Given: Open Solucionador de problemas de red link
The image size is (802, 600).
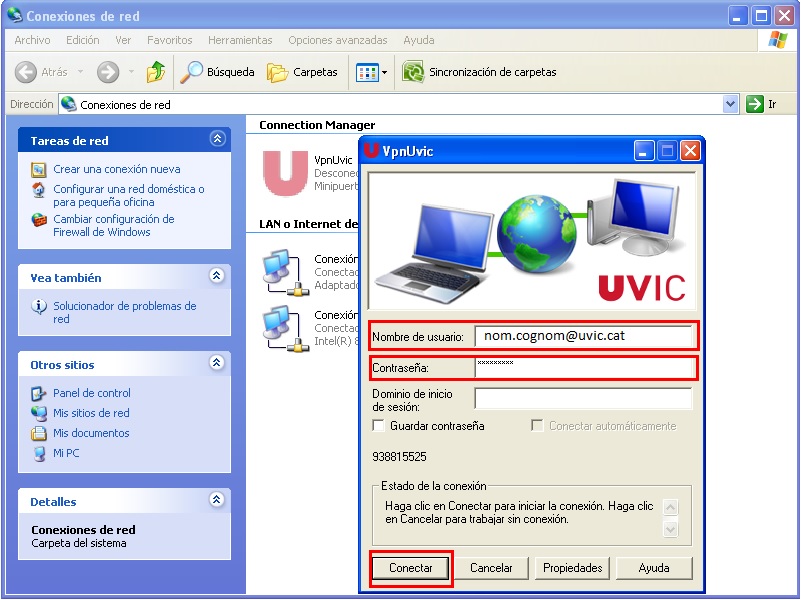Looking at the screenshot, I should (x=125, y=313).
